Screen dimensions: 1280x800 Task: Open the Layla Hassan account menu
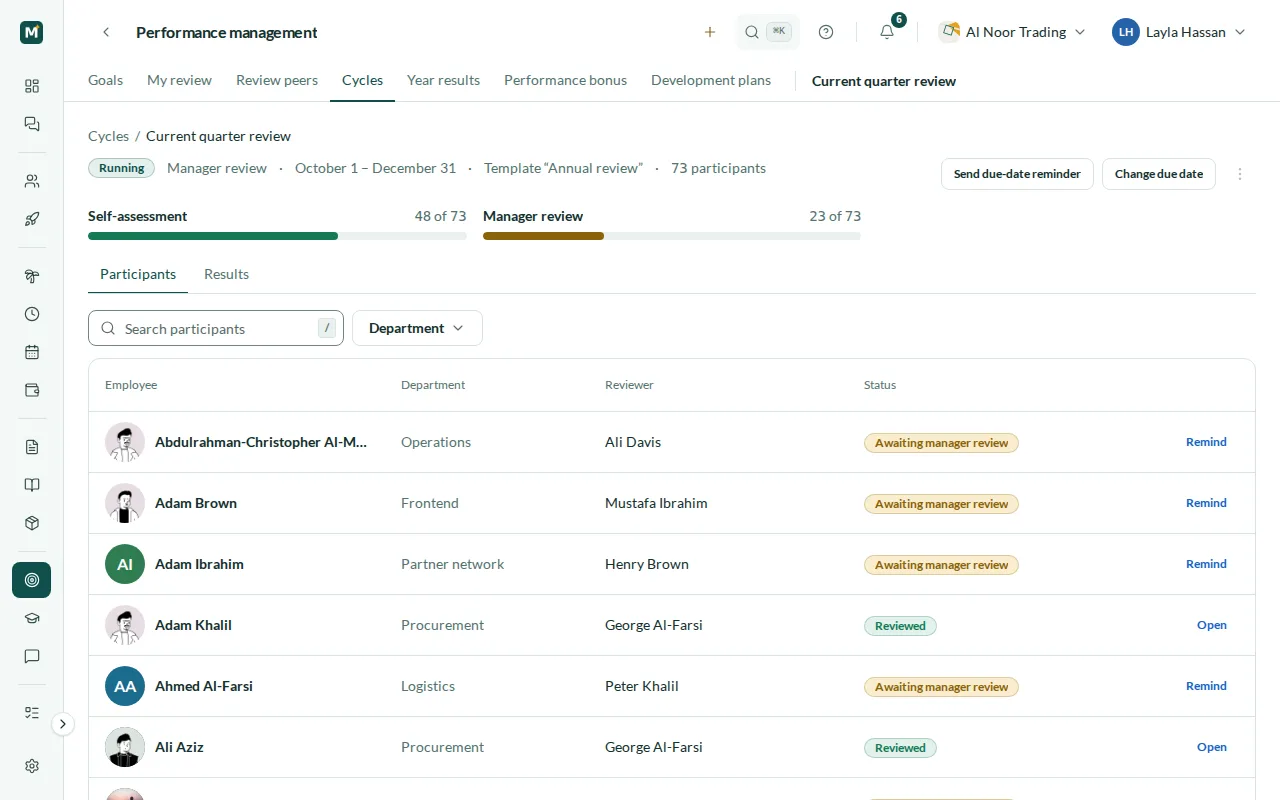[x=1179, y=32]
